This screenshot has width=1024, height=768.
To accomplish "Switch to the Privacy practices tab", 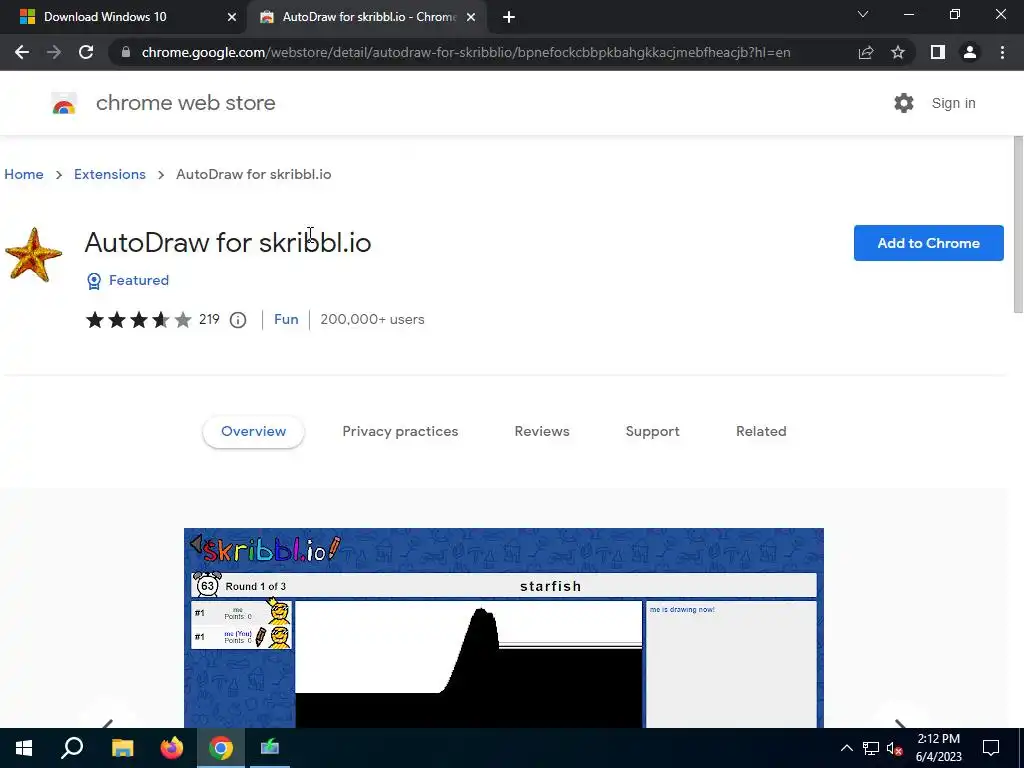I will 400,432.
